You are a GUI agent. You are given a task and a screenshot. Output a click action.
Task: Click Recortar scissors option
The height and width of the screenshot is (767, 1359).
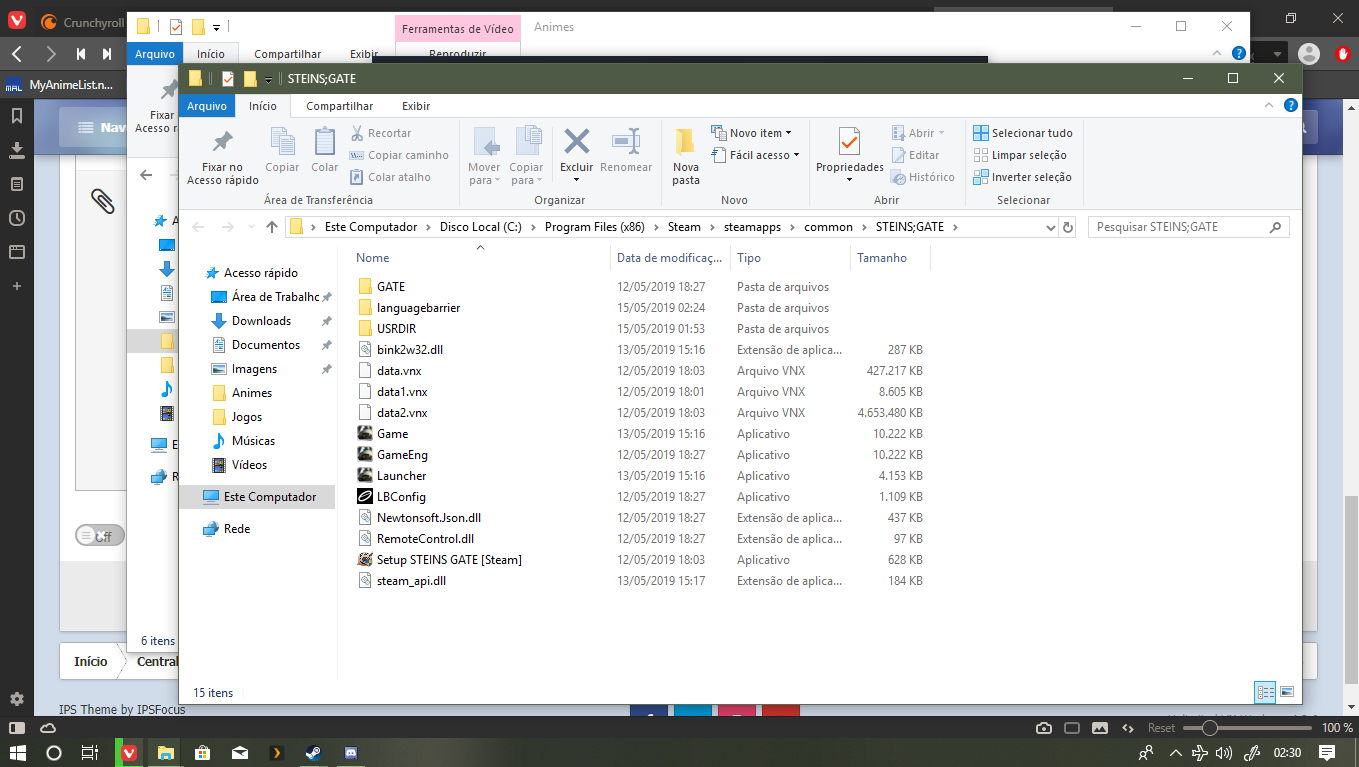click(x=381, y=133)
